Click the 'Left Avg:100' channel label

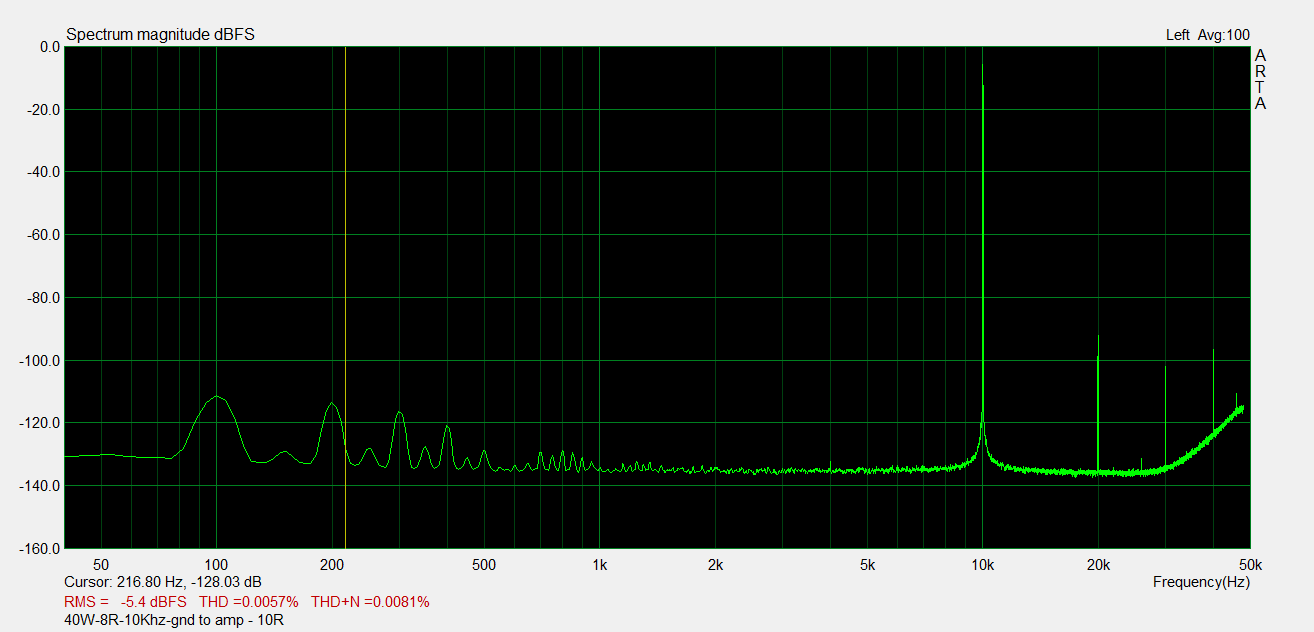pyautogui.click(x=1208, y=35)
